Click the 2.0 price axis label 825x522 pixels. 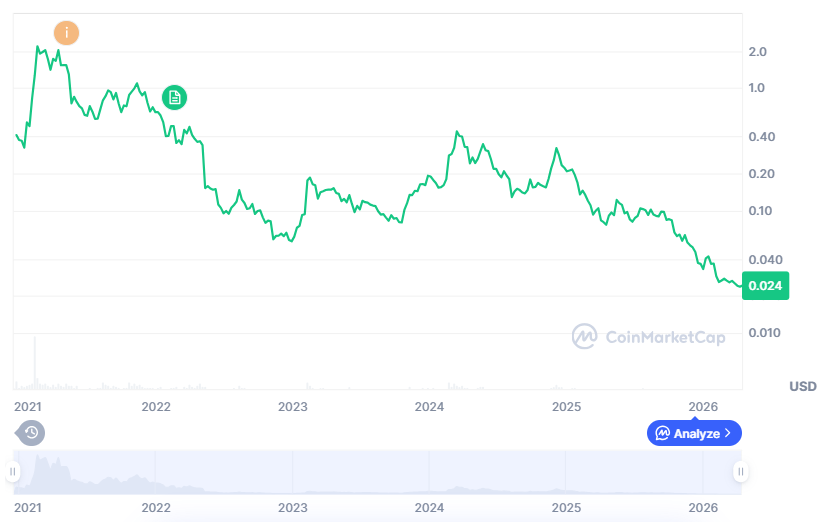tap(757, 52)
